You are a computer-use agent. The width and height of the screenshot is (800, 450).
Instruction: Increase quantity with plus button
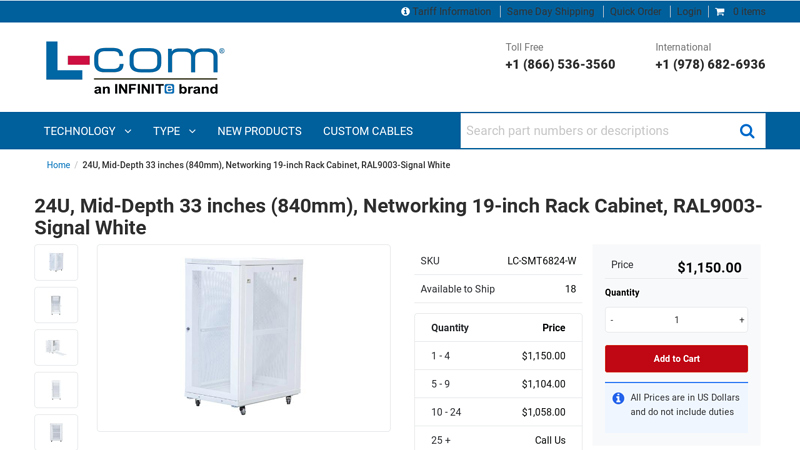(x=741, y=320)
